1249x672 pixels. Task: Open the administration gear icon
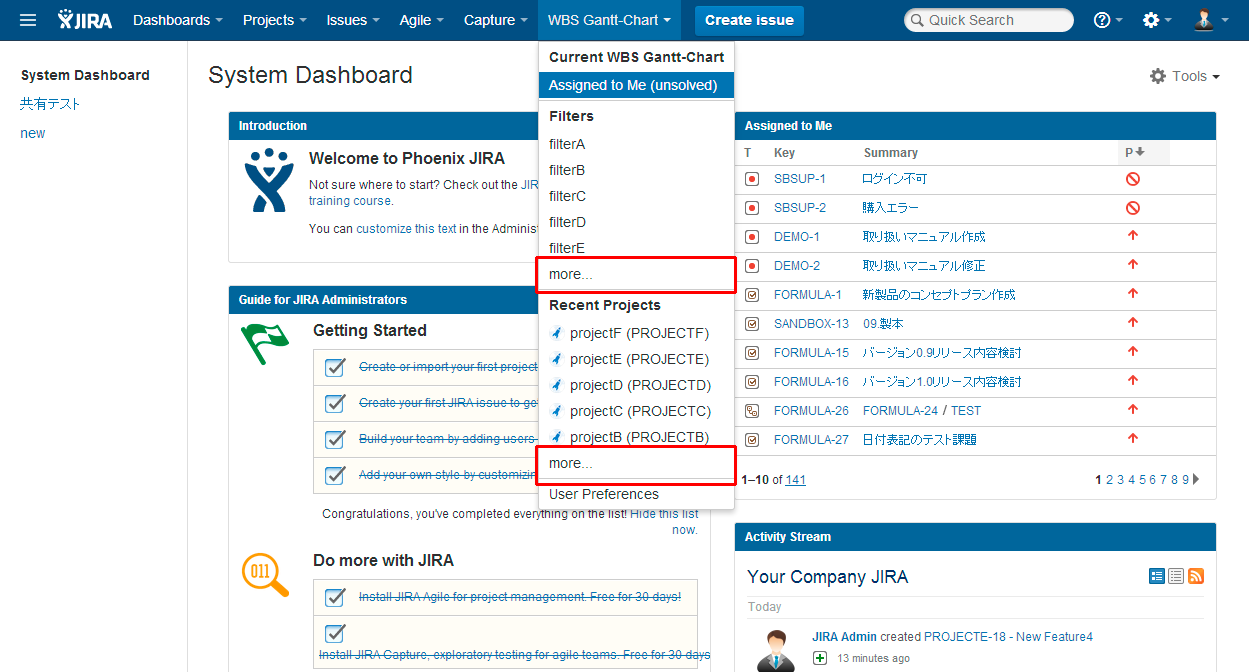[1151, 20]
